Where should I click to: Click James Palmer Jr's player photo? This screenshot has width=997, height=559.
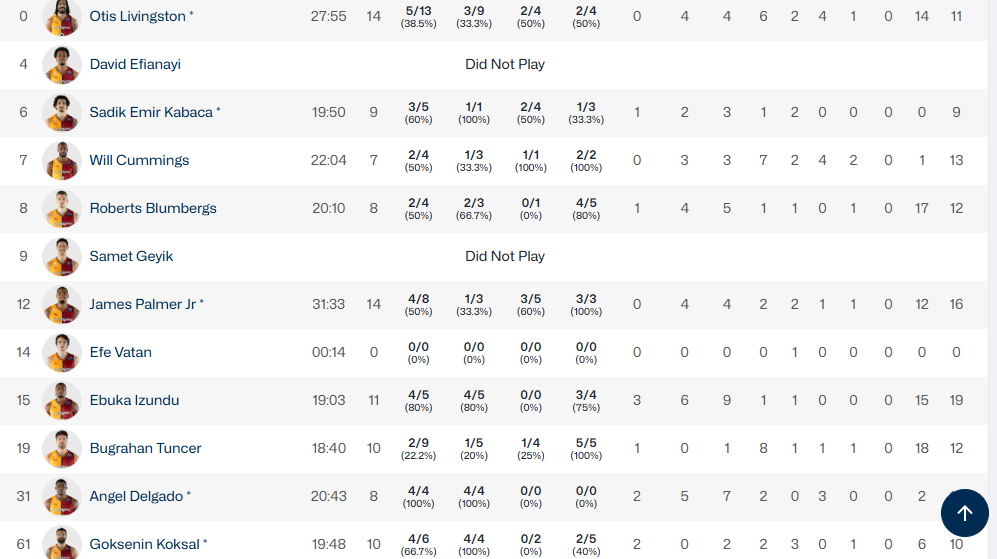point(62,304)
